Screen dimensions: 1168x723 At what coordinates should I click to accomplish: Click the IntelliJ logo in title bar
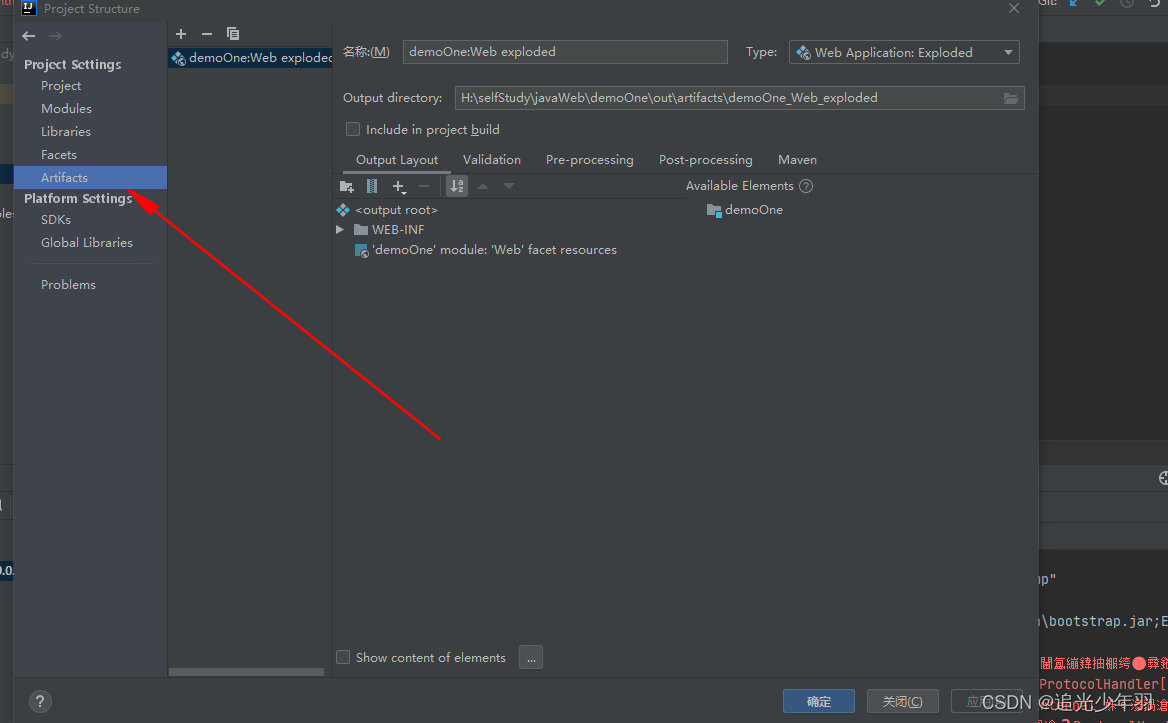29,8
